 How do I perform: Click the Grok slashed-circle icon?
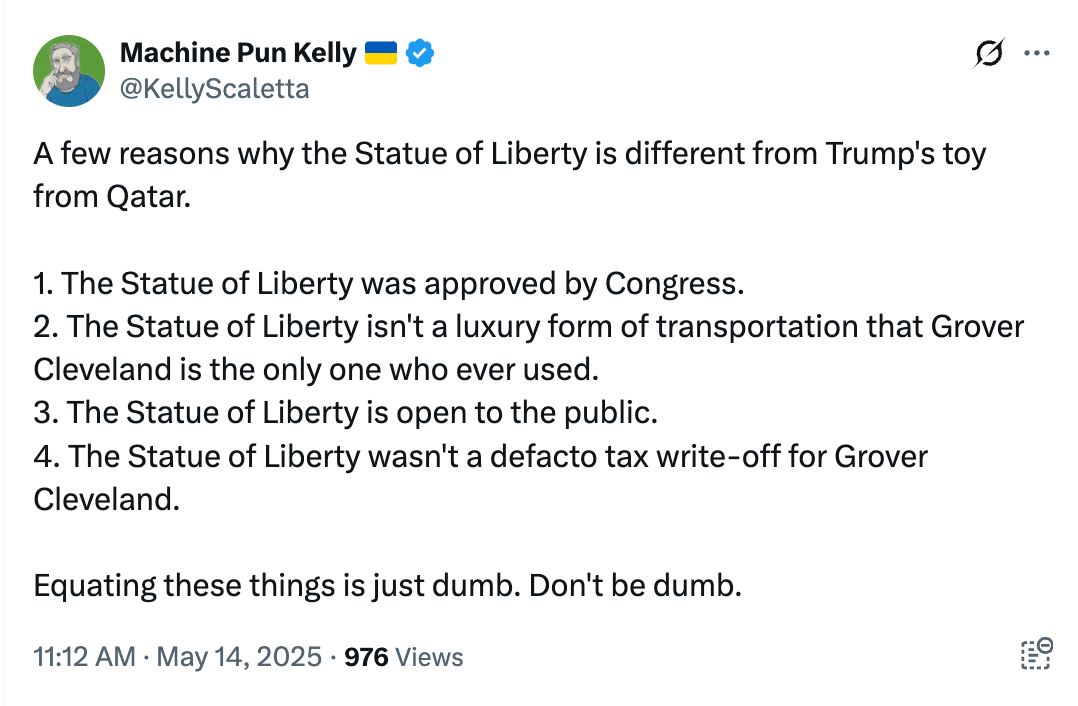pyautogui.click(x=989, y=53)
